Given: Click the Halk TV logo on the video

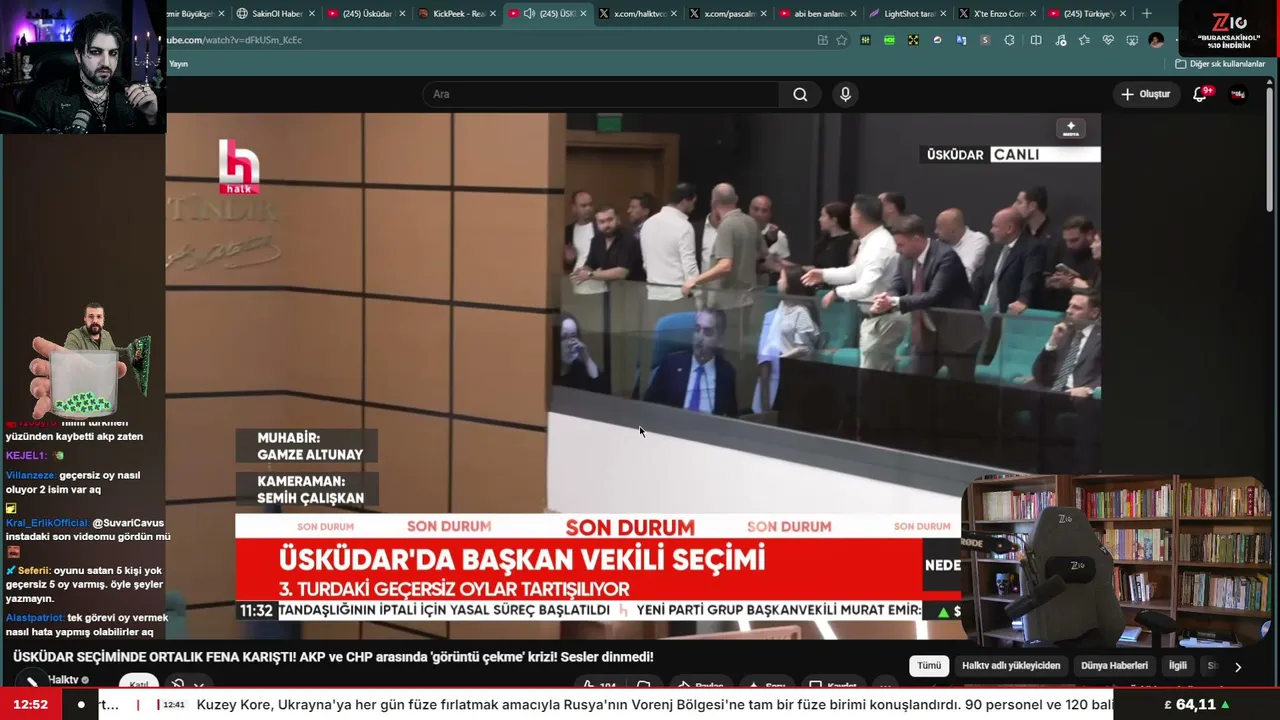Looking at the screenshot, I should 239,167.
